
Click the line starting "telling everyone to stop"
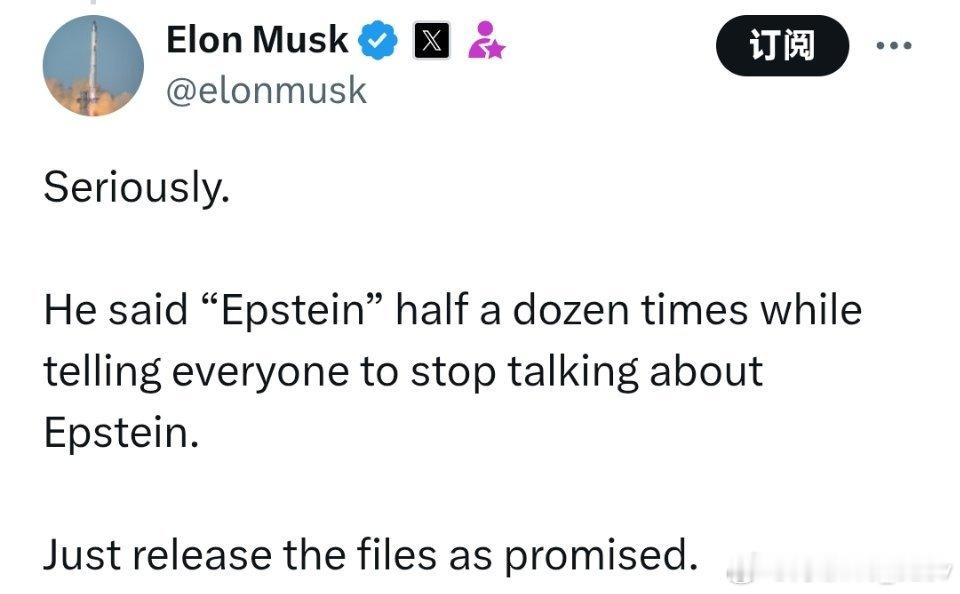403,372
